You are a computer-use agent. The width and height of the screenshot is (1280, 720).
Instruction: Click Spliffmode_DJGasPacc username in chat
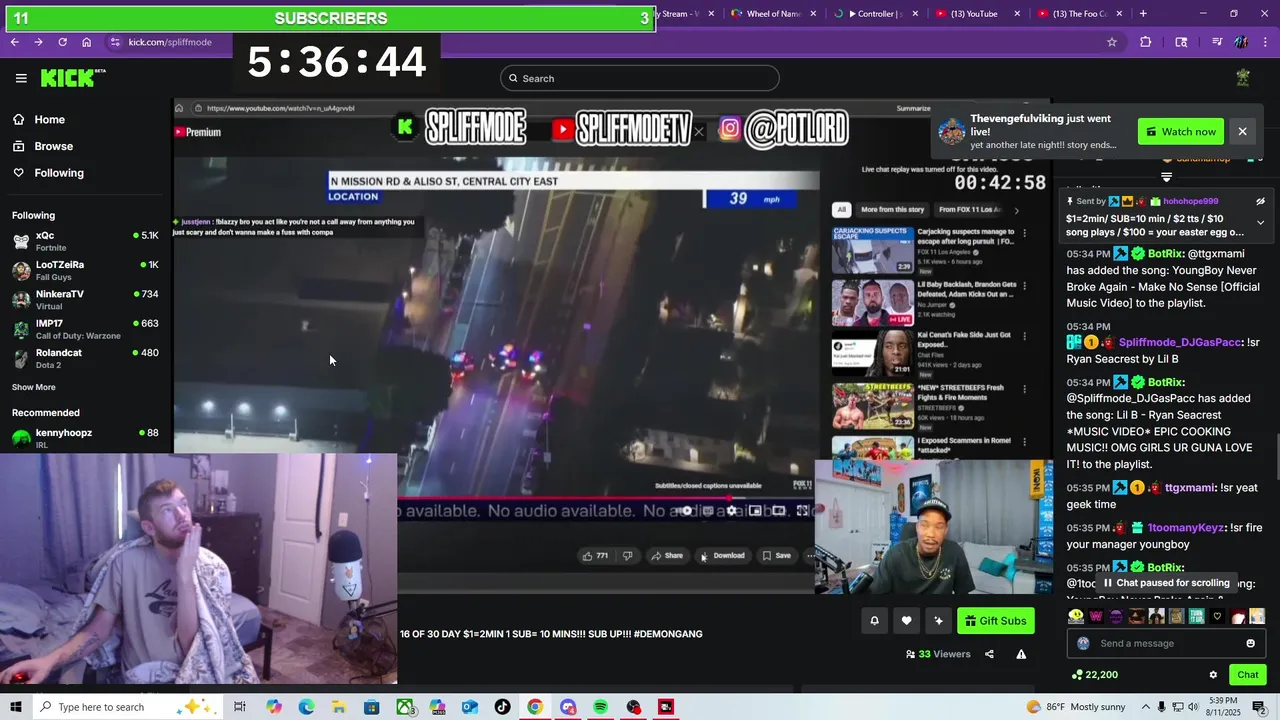click(x=1180, y=342)
